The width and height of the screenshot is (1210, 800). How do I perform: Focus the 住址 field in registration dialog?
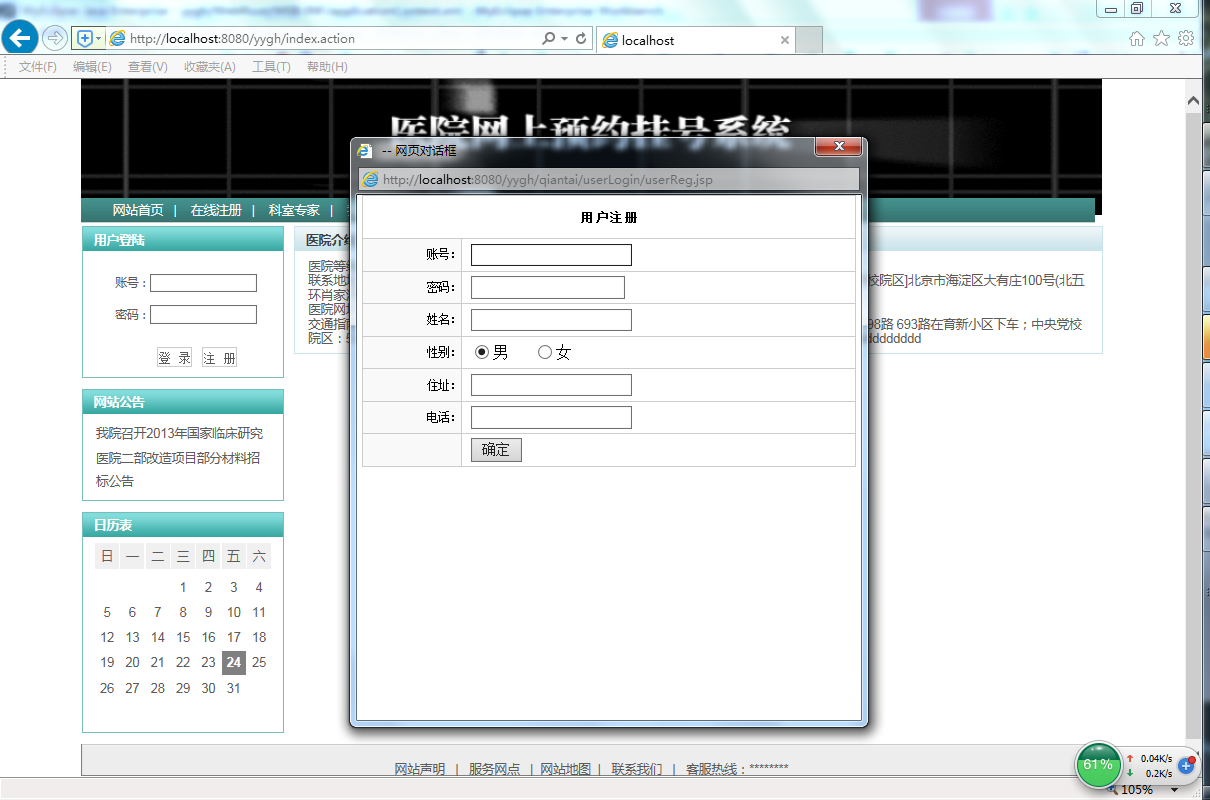551,385
